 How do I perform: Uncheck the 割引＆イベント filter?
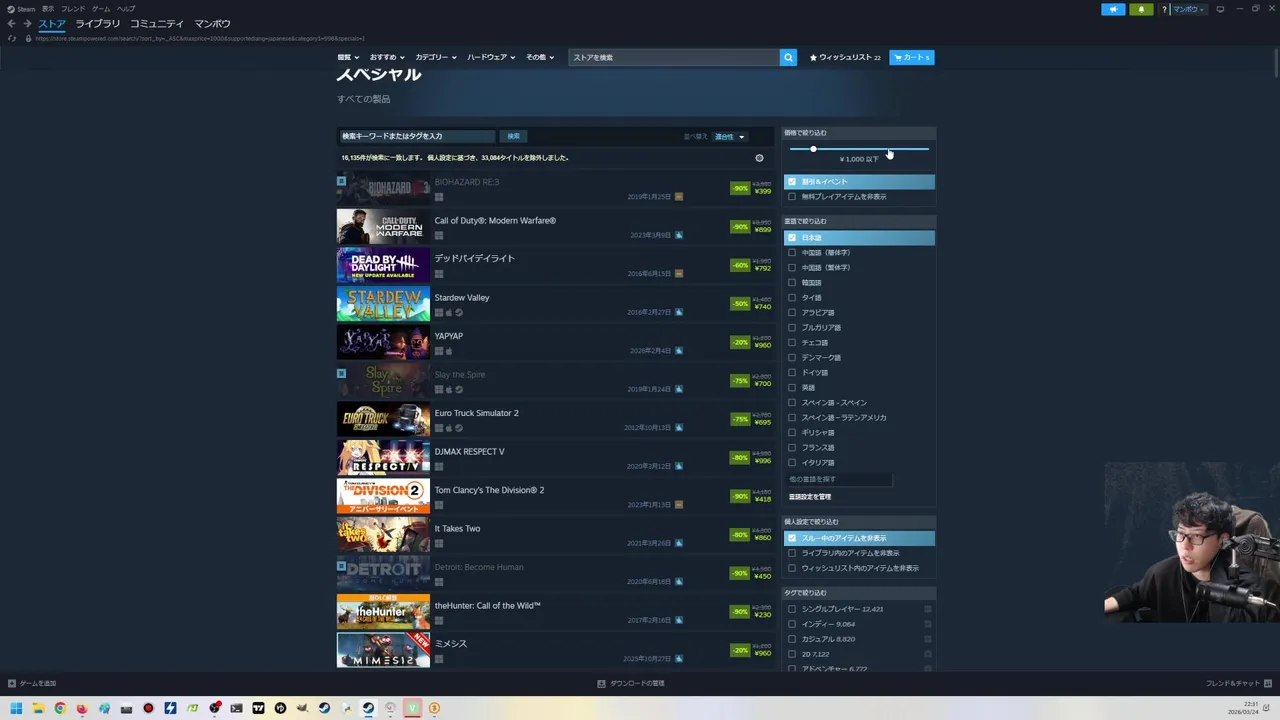pos(792,182)
